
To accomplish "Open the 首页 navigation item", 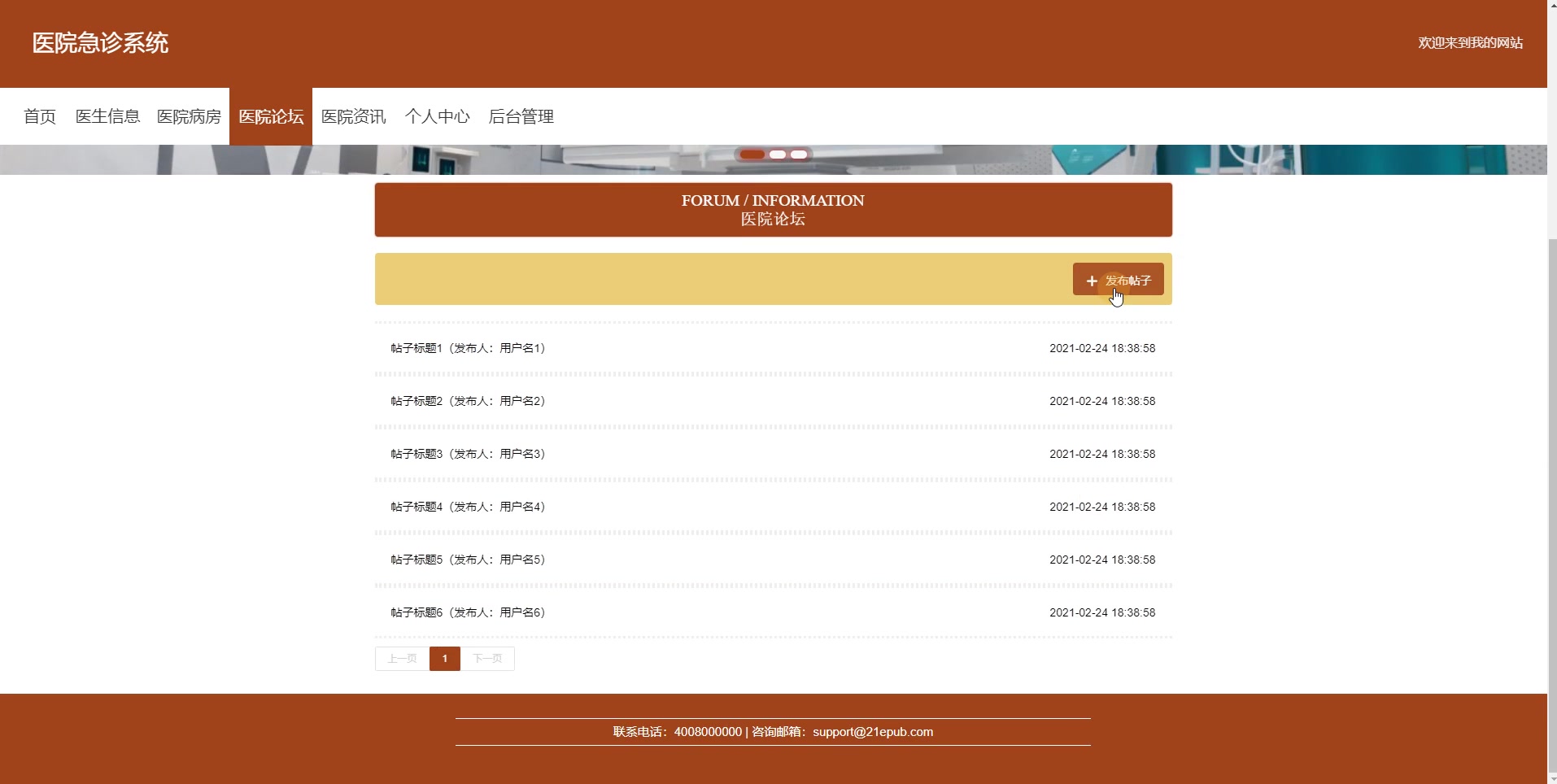I will point(39,116).
